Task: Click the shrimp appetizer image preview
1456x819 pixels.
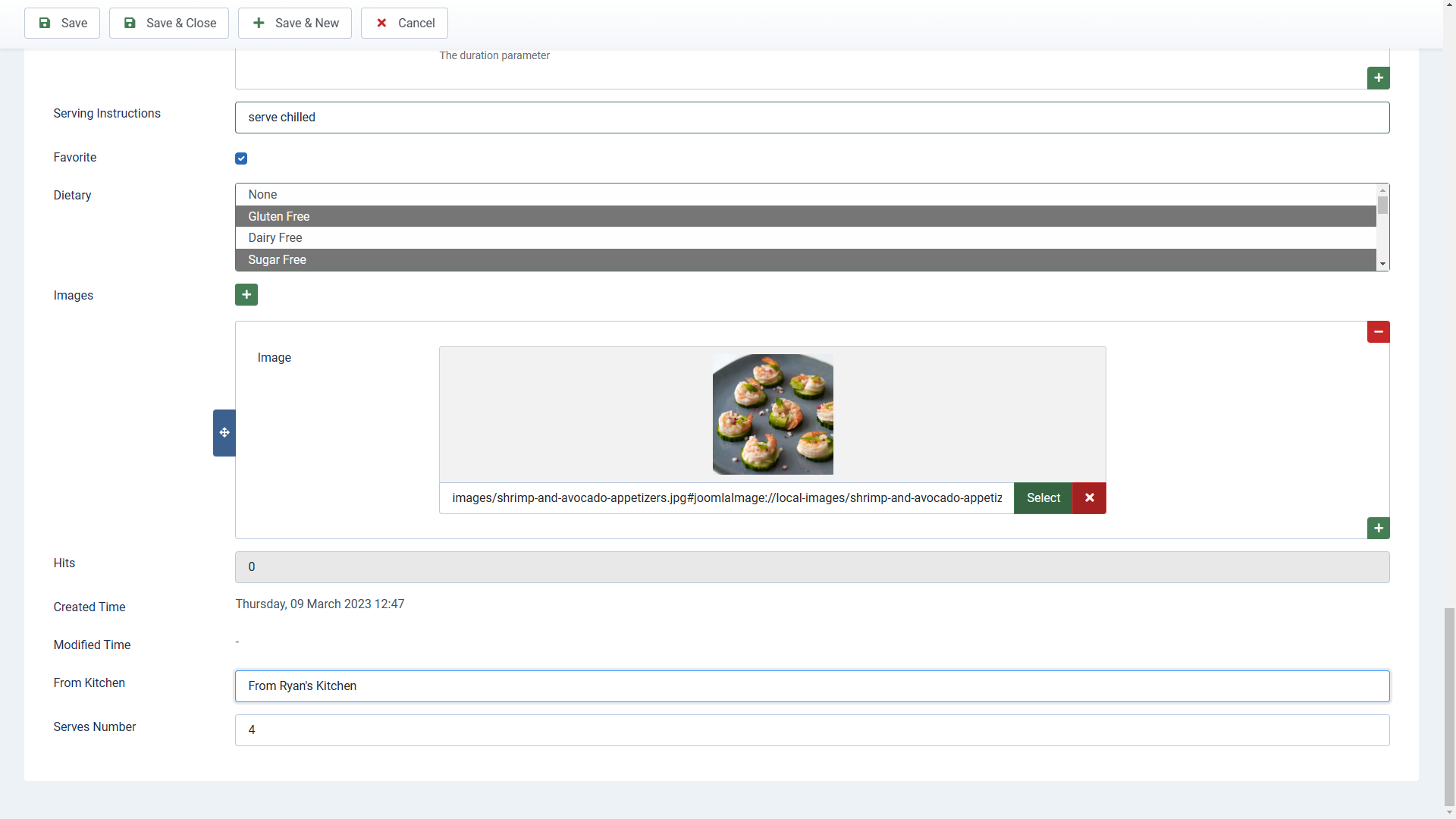Action: [x=772, y=414]
